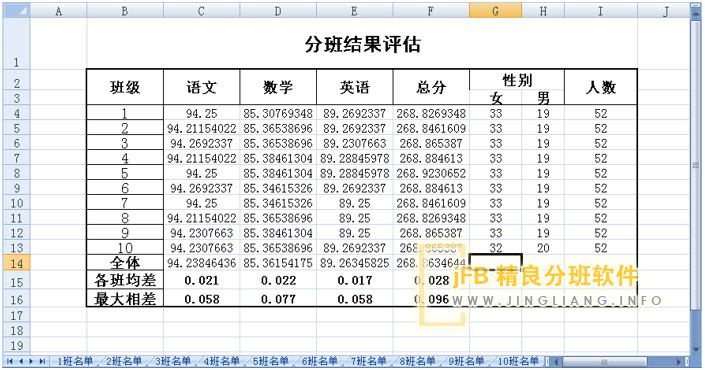The width and height of the screenshot is (705, 370).
Task: Select column I header
Action: pyautogui.click(x=601, y=11)
